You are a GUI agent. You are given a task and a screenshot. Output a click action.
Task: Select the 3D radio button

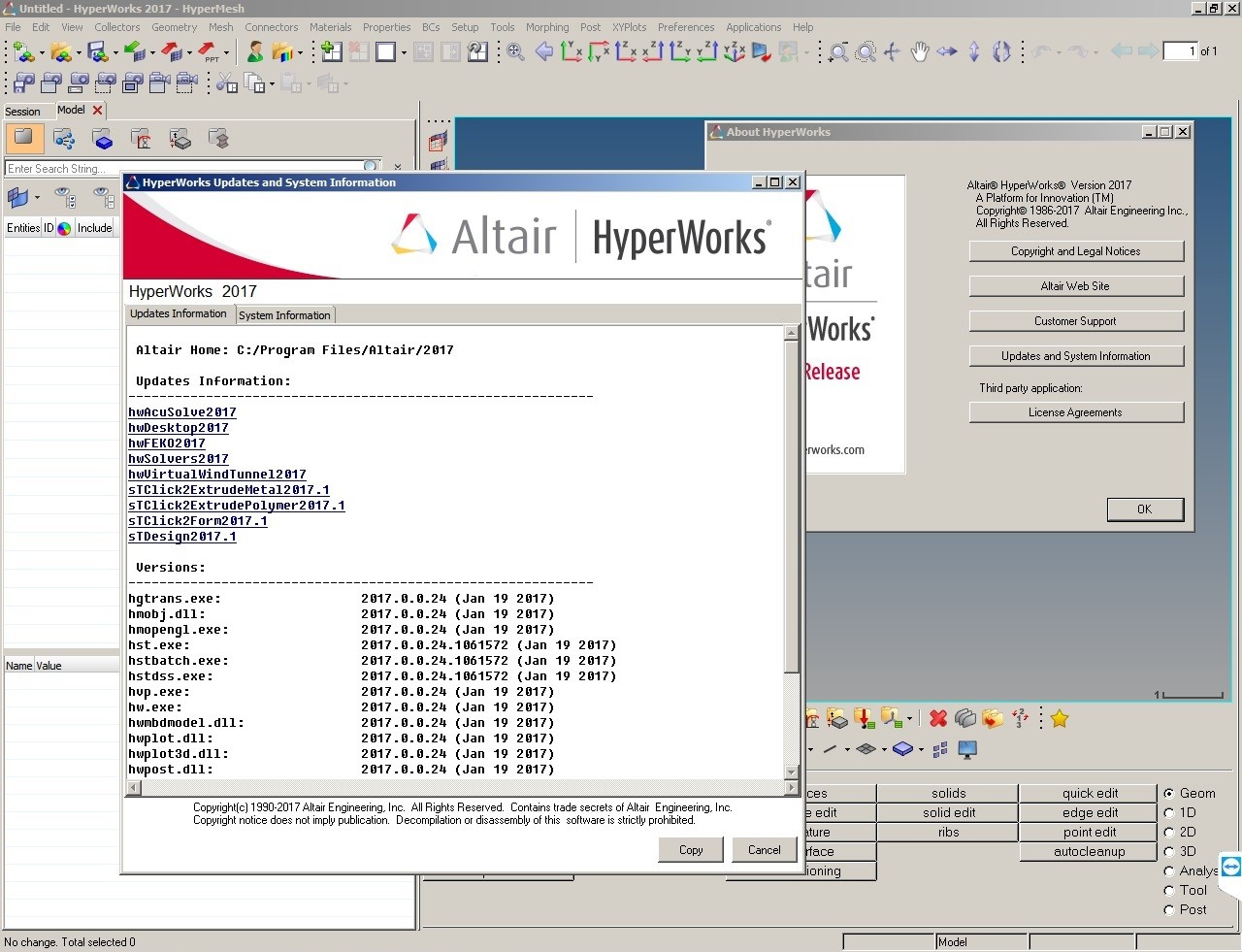click(1169, 851)
